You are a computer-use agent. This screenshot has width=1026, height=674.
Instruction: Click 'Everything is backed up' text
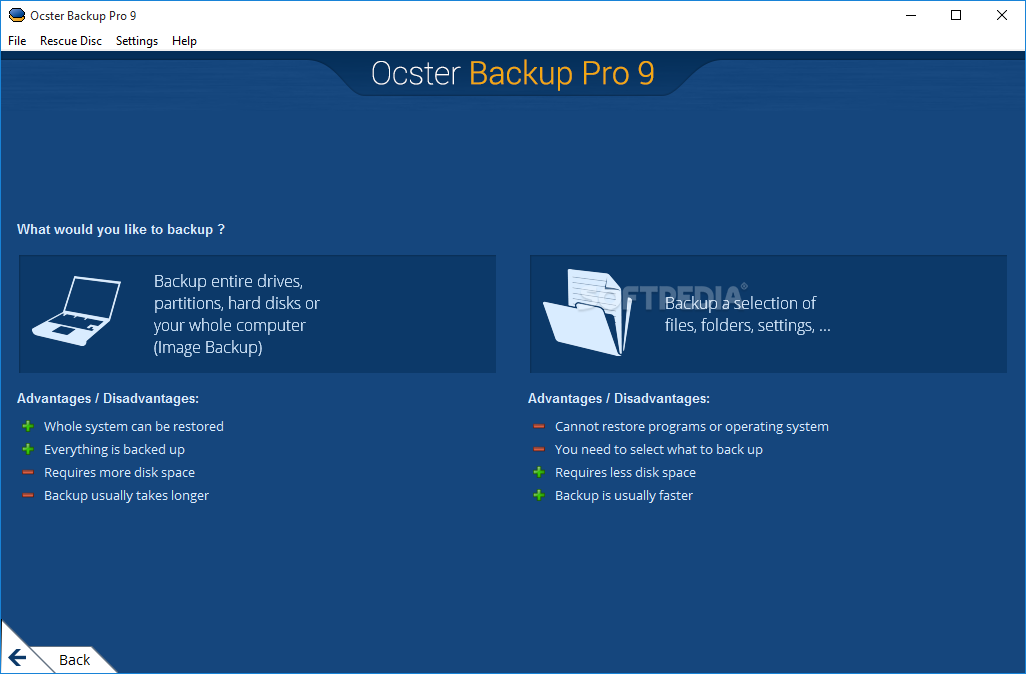tap(115, 450)
